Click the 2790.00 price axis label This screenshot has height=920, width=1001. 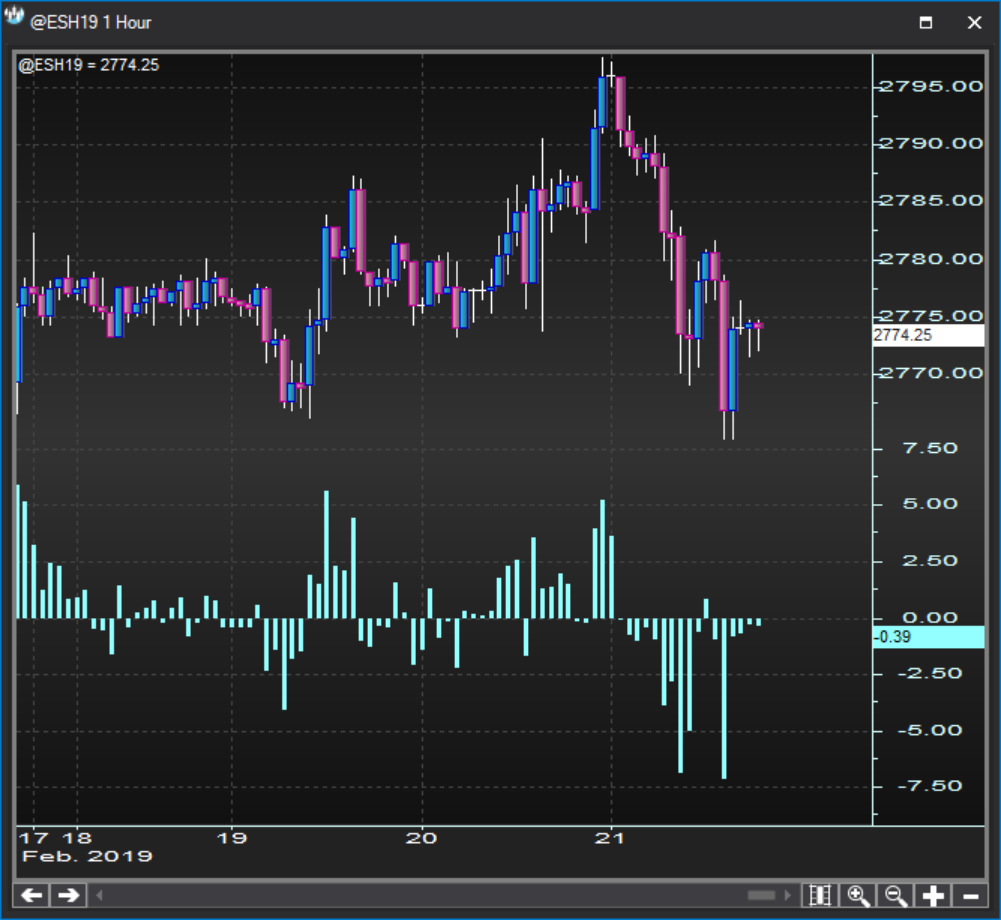931,143
